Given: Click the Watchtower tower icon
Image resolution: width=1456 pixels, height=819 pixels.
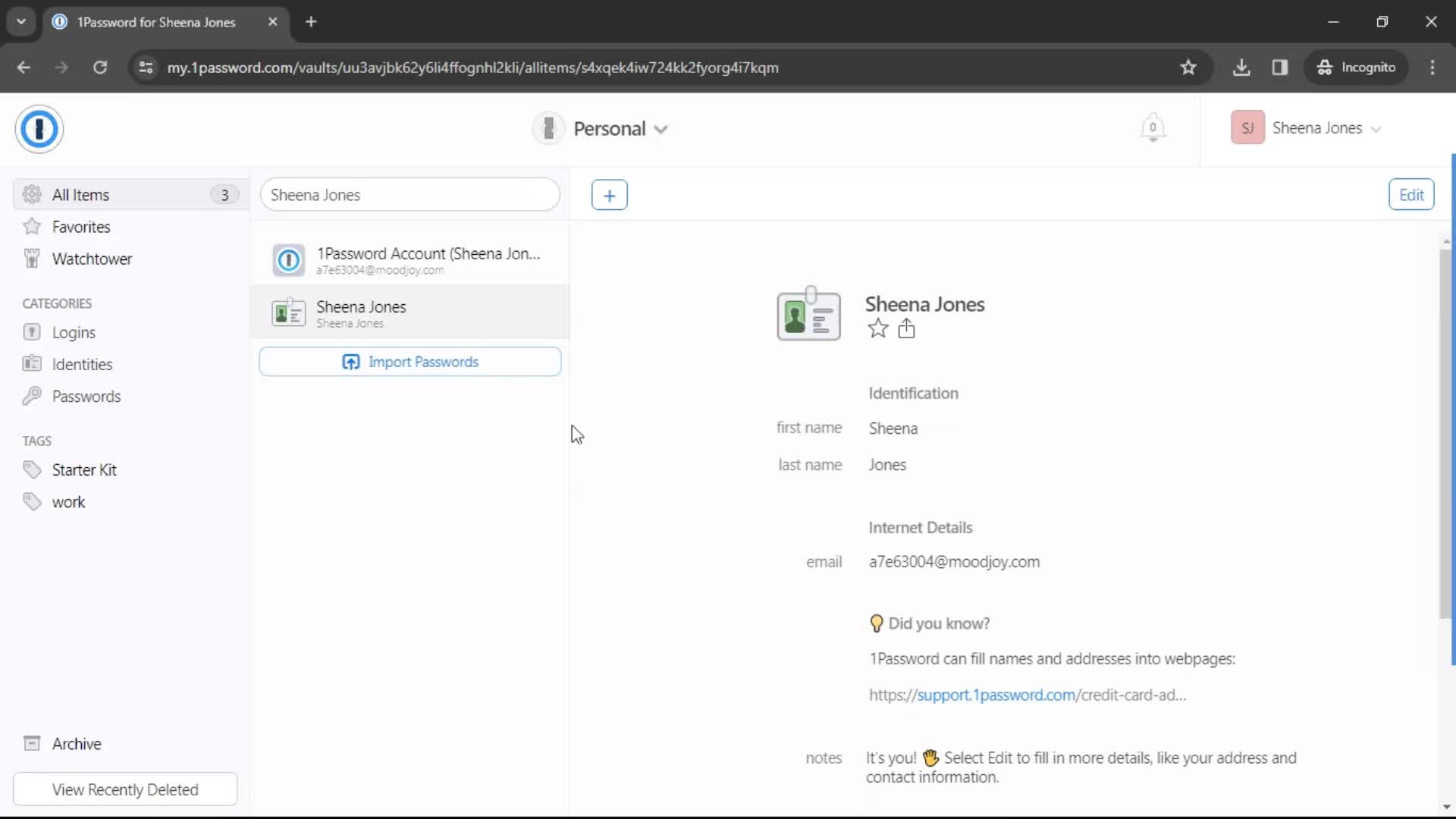Looking at the screenshot, I should point(32,259).
